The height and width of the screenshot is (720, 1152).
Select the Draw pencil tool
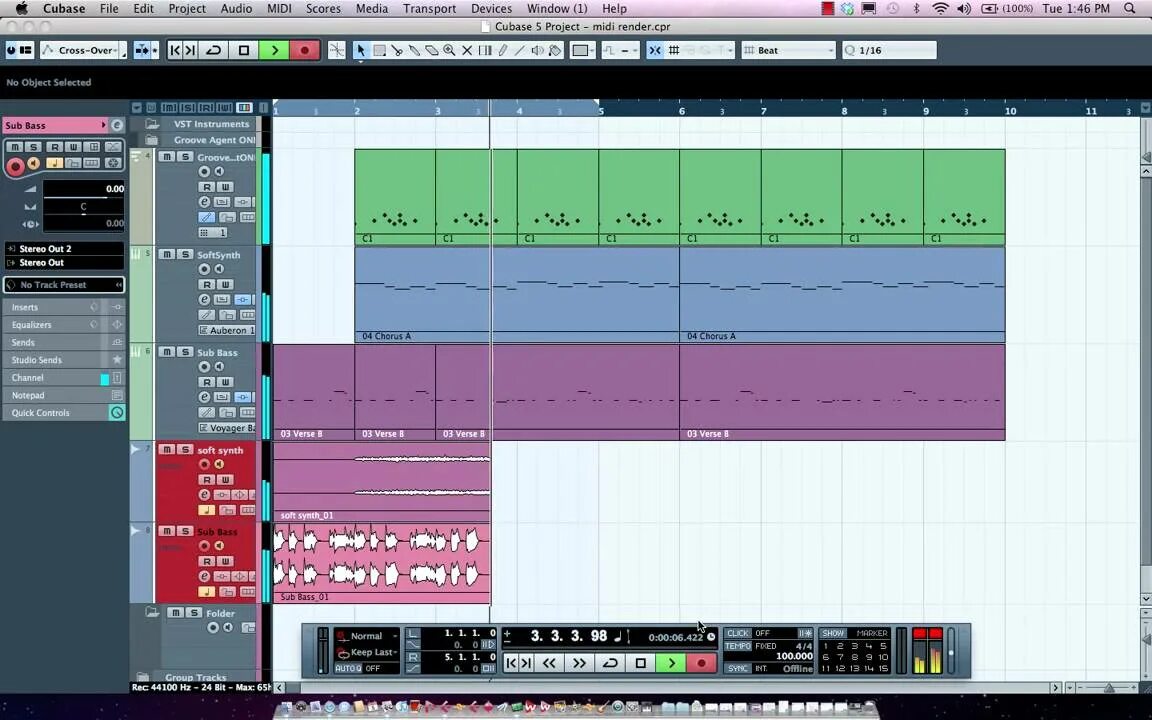pyautogui.click(x=503, y=50)
